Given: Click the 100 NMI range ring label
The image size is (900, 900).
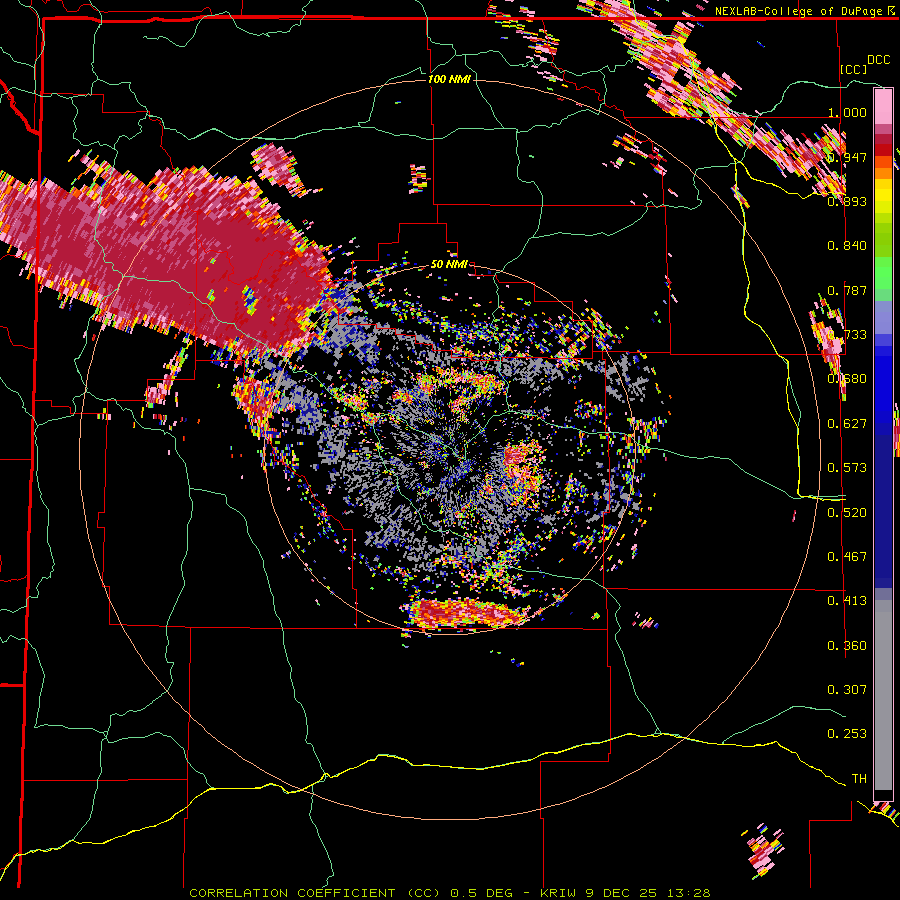Looking at the screenshot, I should tap(449, 79).
